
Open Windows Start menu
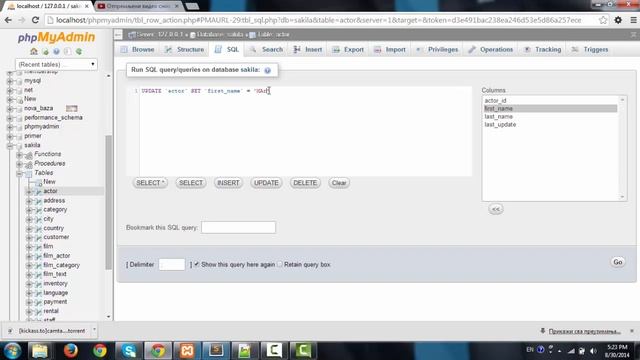13,350
